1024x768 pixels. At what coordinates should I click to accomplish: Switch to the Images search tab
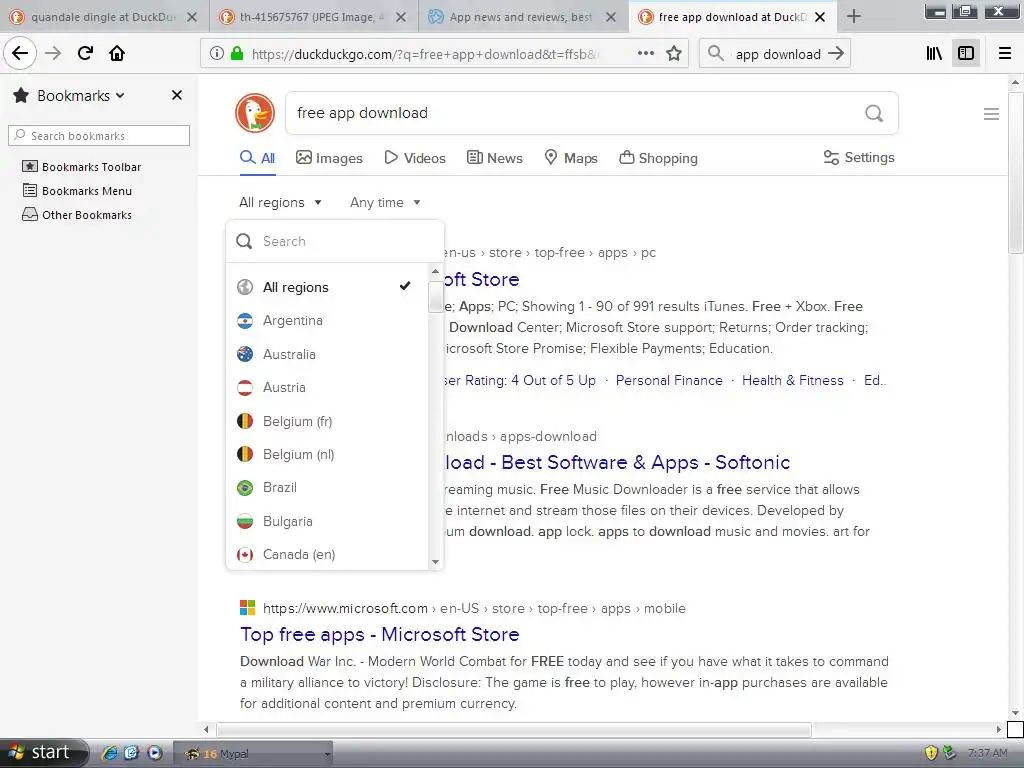pos(329,158)
